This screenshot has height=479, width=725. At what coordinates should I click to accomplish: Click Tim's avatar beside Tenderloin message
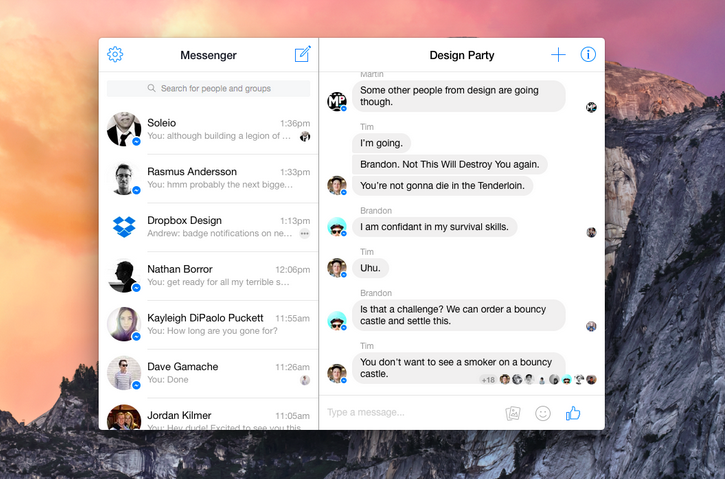pyautogui.click(x=337, y=185)
